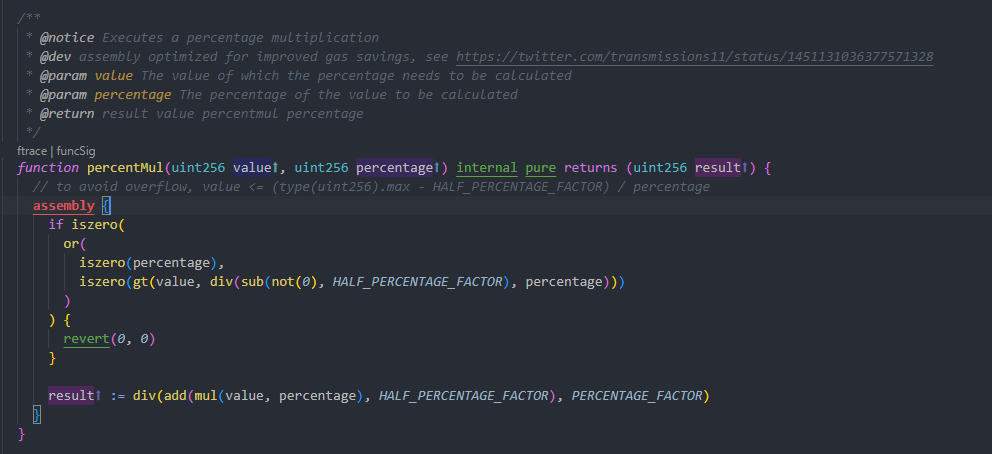Click the underlined pure keyword
The height and width of the screenshot is (454, 992).
coord(541,168)
